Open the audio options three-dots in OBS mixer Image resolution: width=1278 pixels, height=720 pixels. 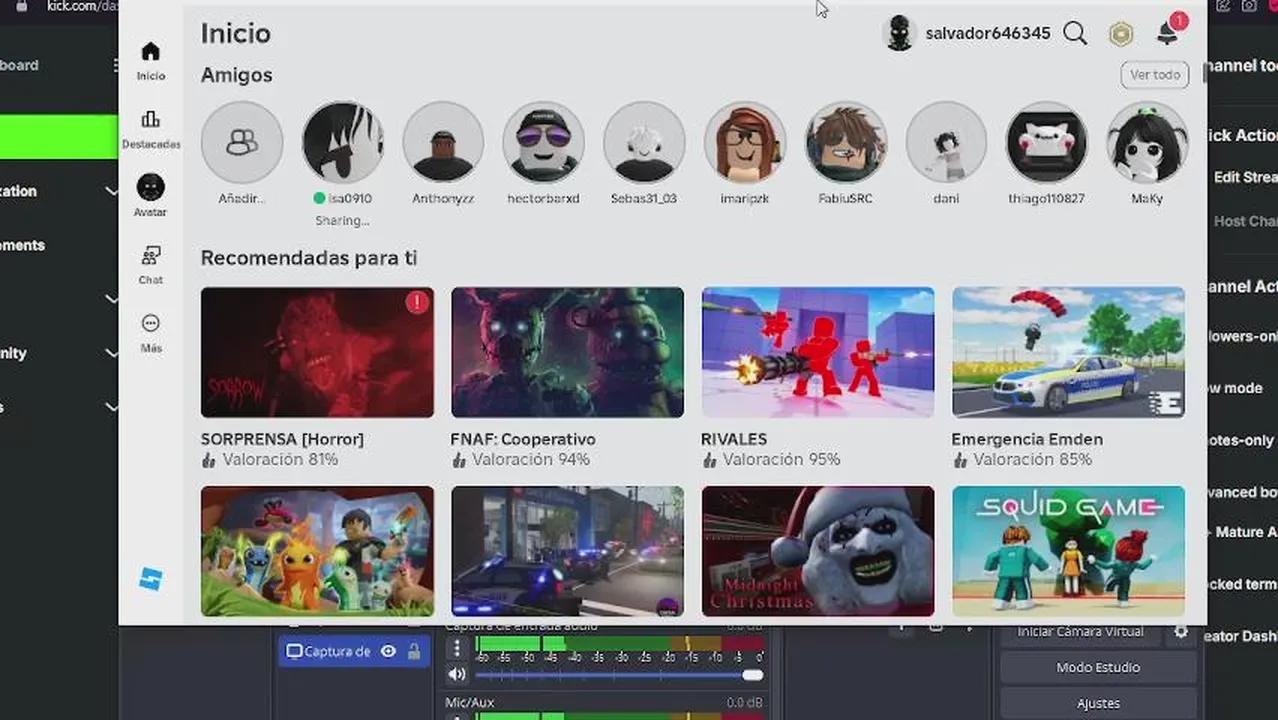click(x=457, y=648)
